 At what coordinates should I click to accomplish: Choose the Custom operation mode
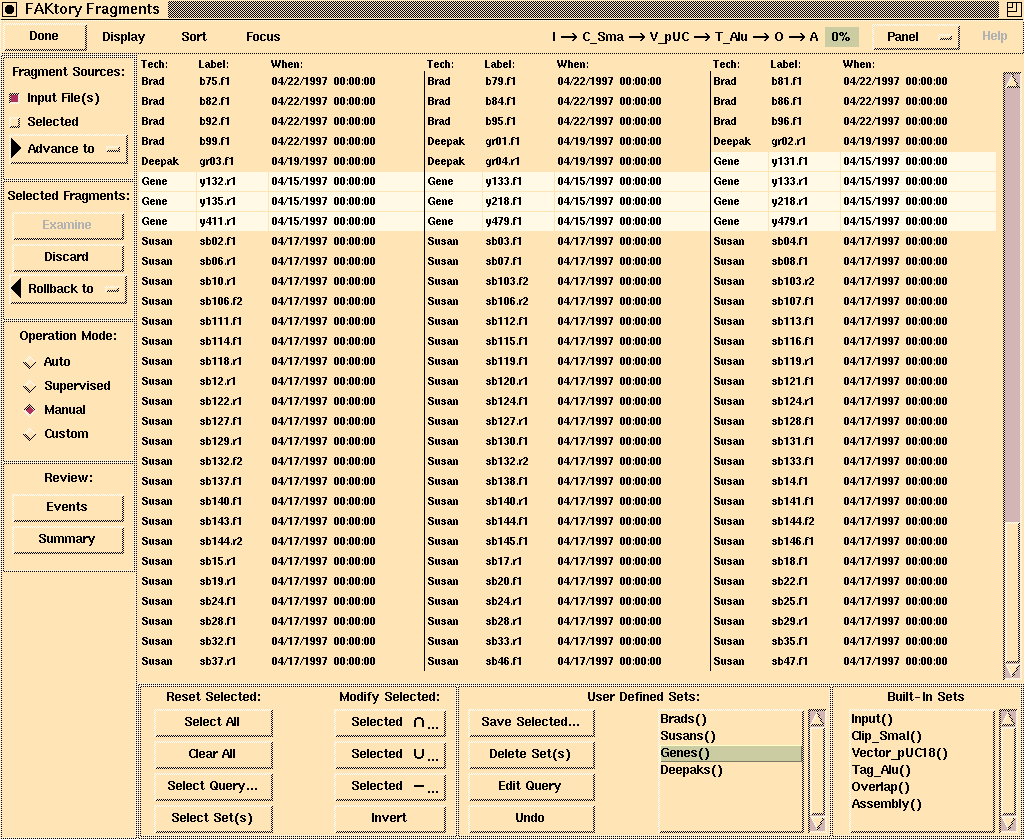point(30,435)
